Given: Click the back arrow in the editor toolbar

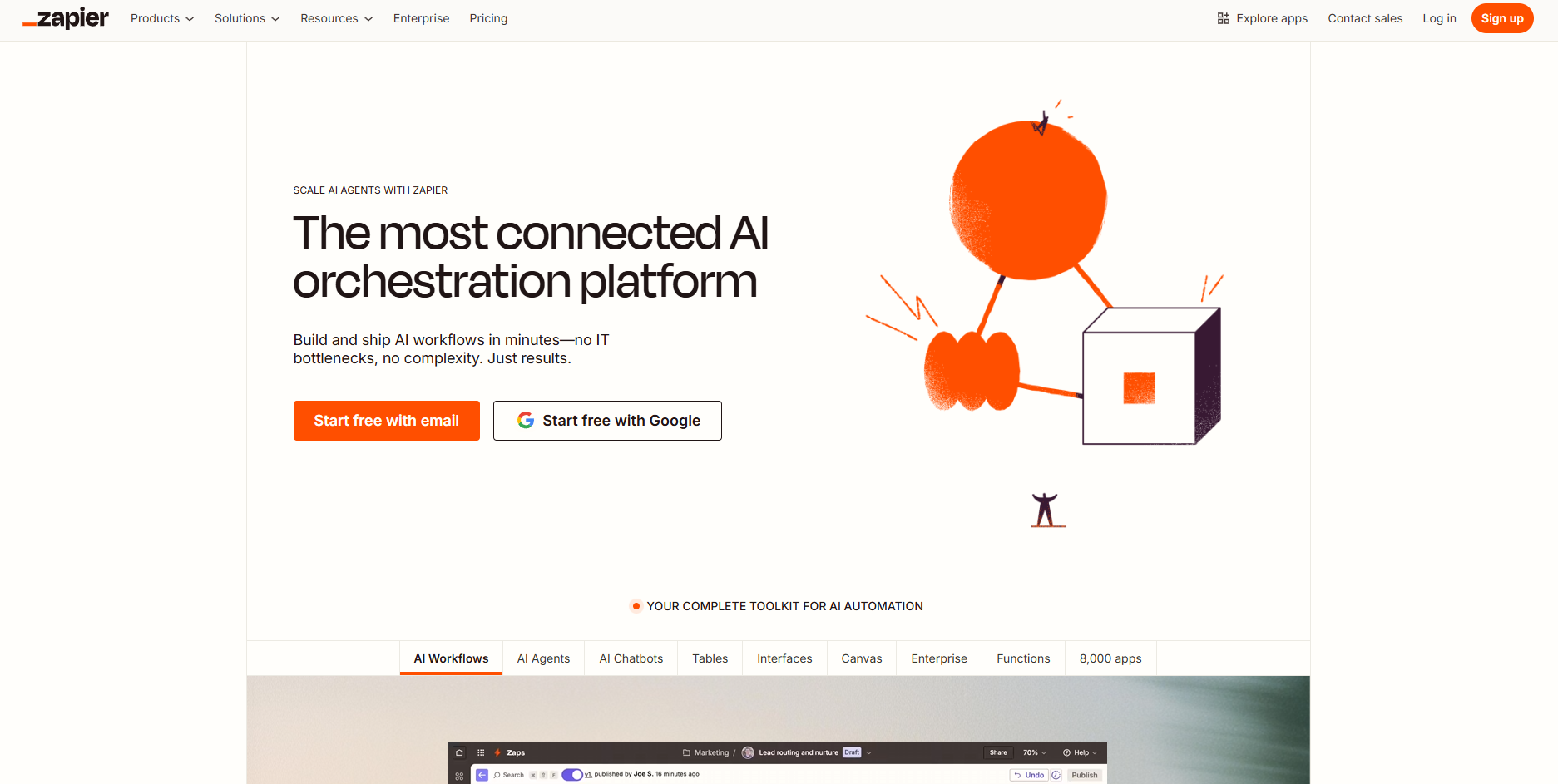Looking at the screenshot, I should pos(482,775).
